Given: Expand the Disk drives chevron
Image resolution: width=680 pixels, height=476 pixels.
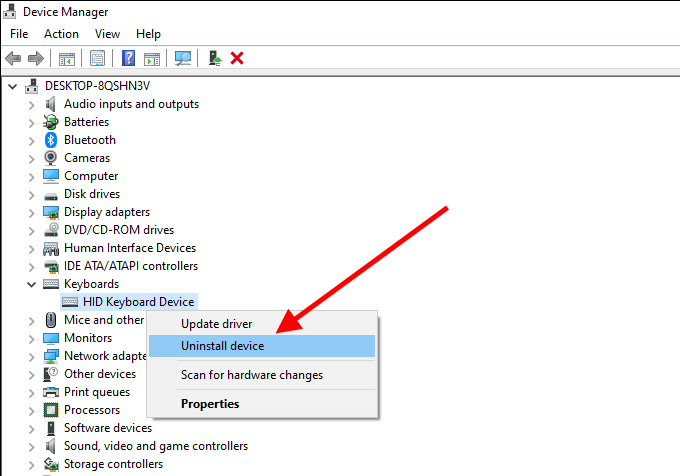Looking at the screenshot, I should [31, 194].
